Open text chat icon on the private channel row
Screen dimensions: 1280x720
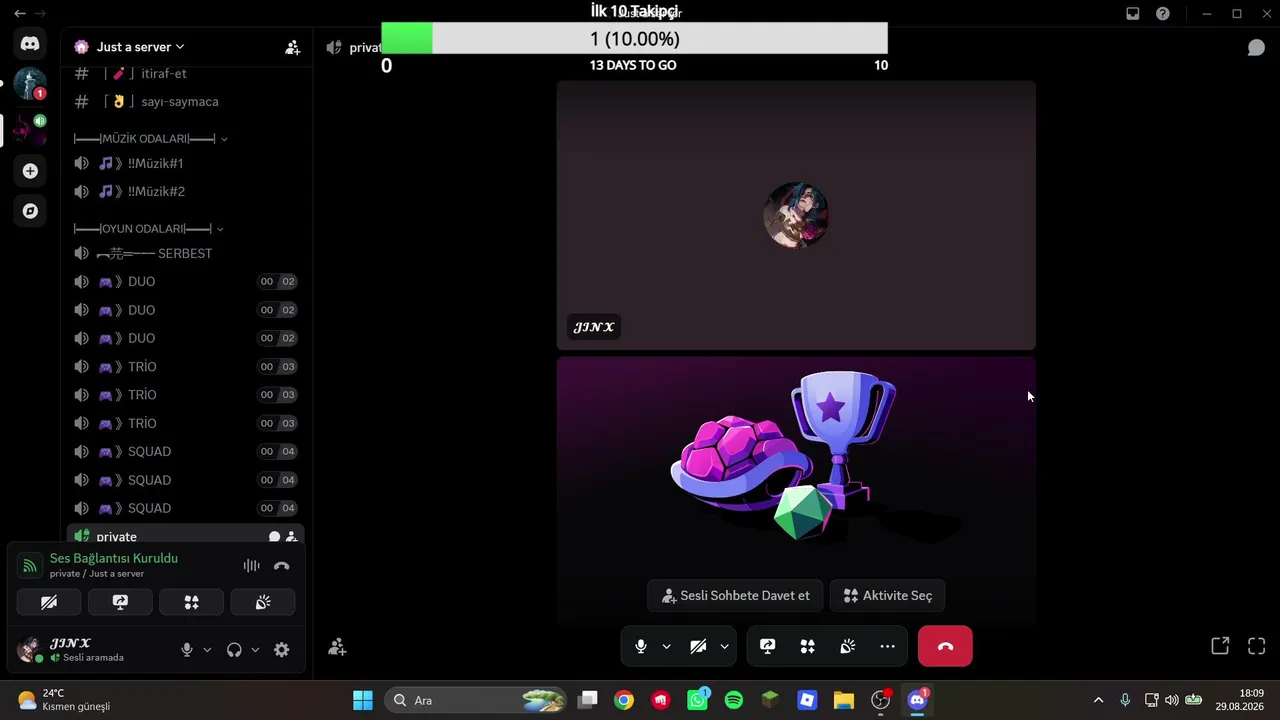coord(274,537)
